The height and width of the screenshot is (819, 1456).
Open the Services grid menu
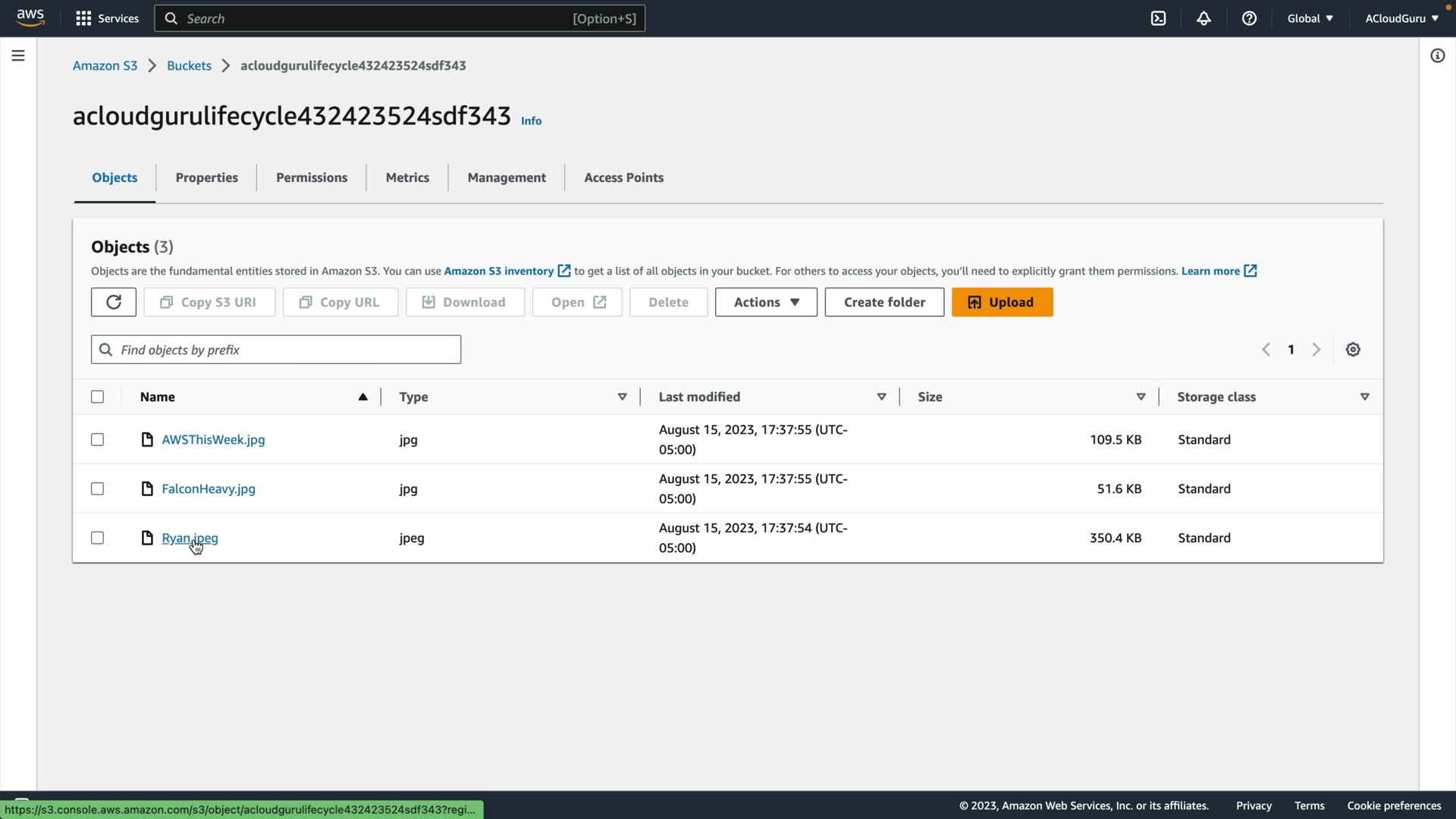tap(107, 18)
